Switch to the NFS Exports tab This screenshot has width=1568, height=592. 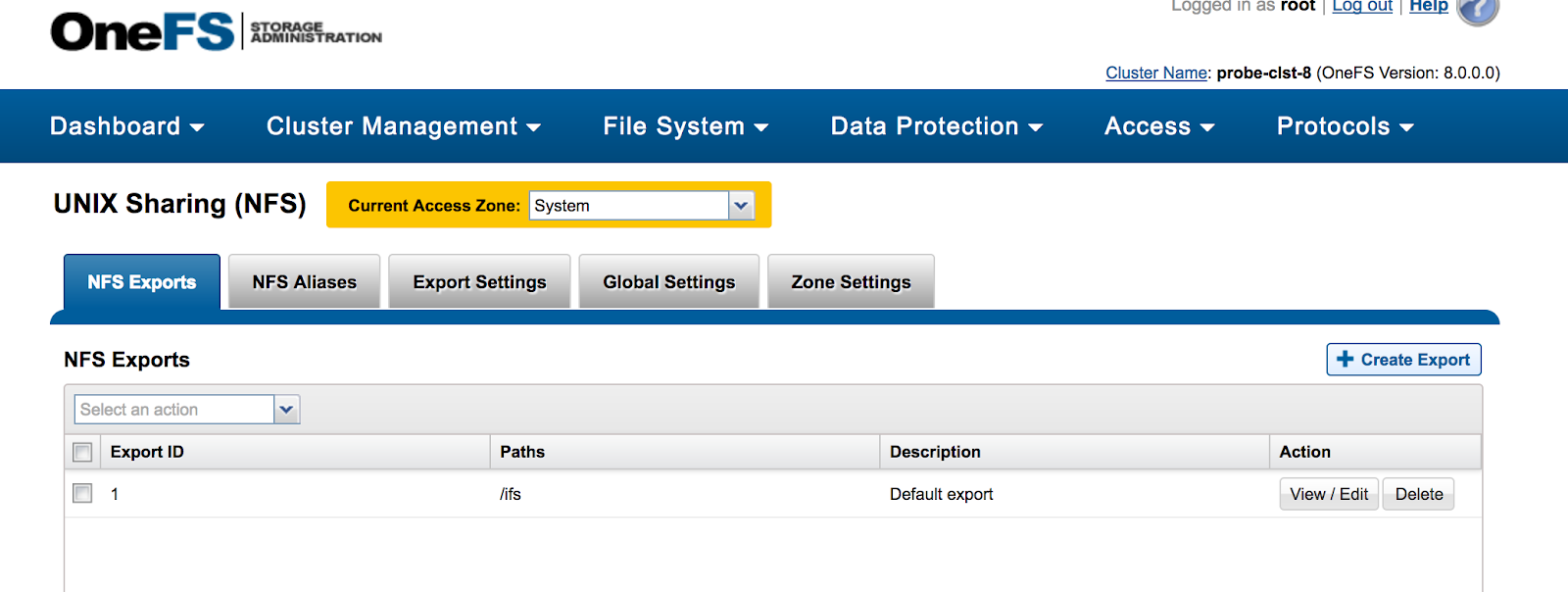click(x=142, y=282)
